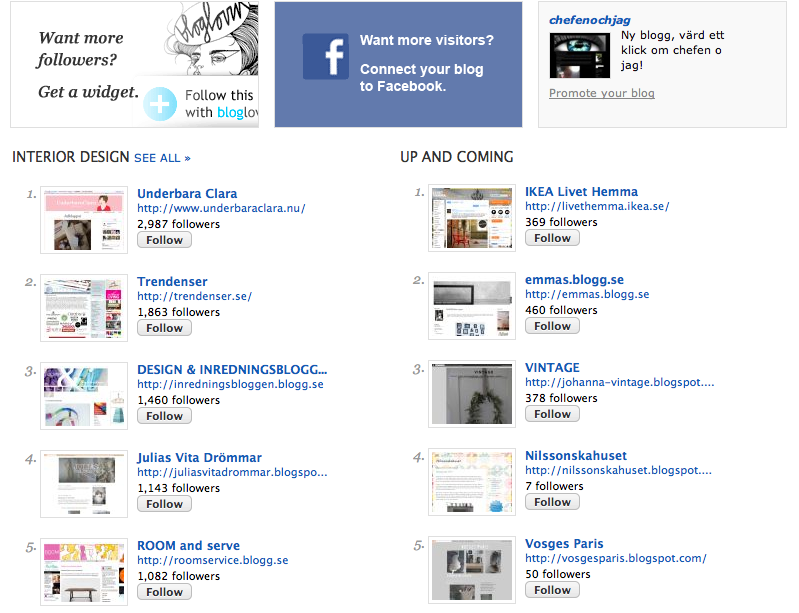Click Connect your blog to Facebook banner

[398, 64]
